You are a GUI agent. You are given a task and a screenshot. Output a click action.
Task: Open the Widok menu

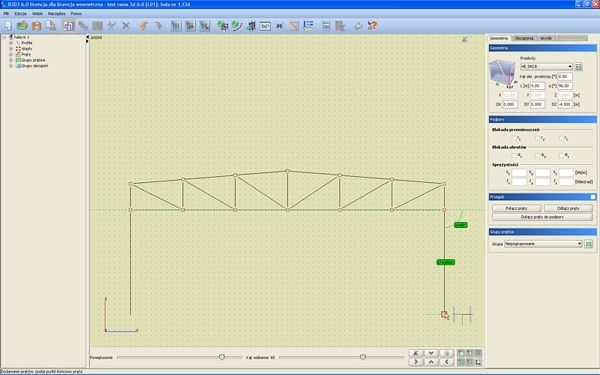(x=38, y=13)
